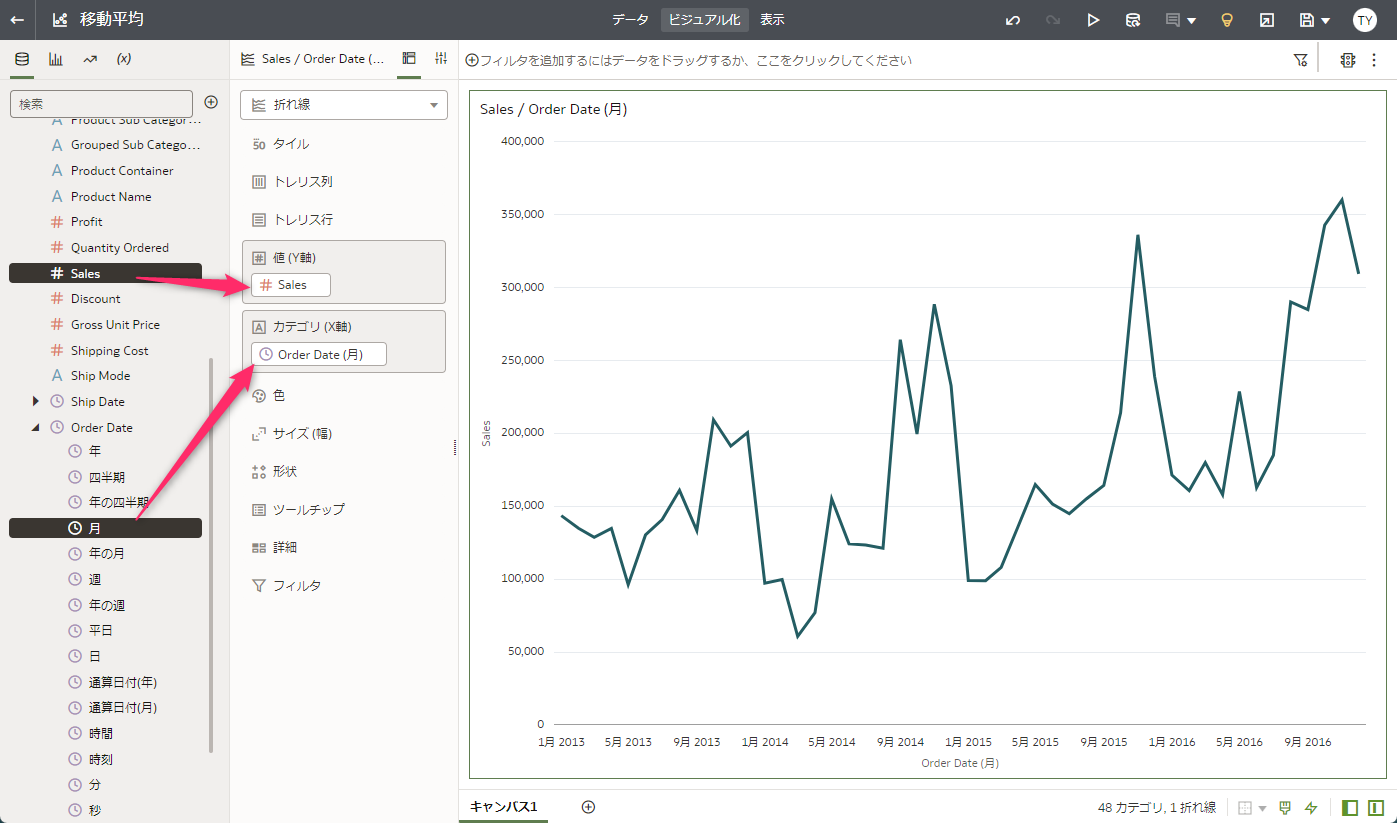Click the filter bar settings funnel icon
Screen dimensions: 1397x823
point(1300,60)
